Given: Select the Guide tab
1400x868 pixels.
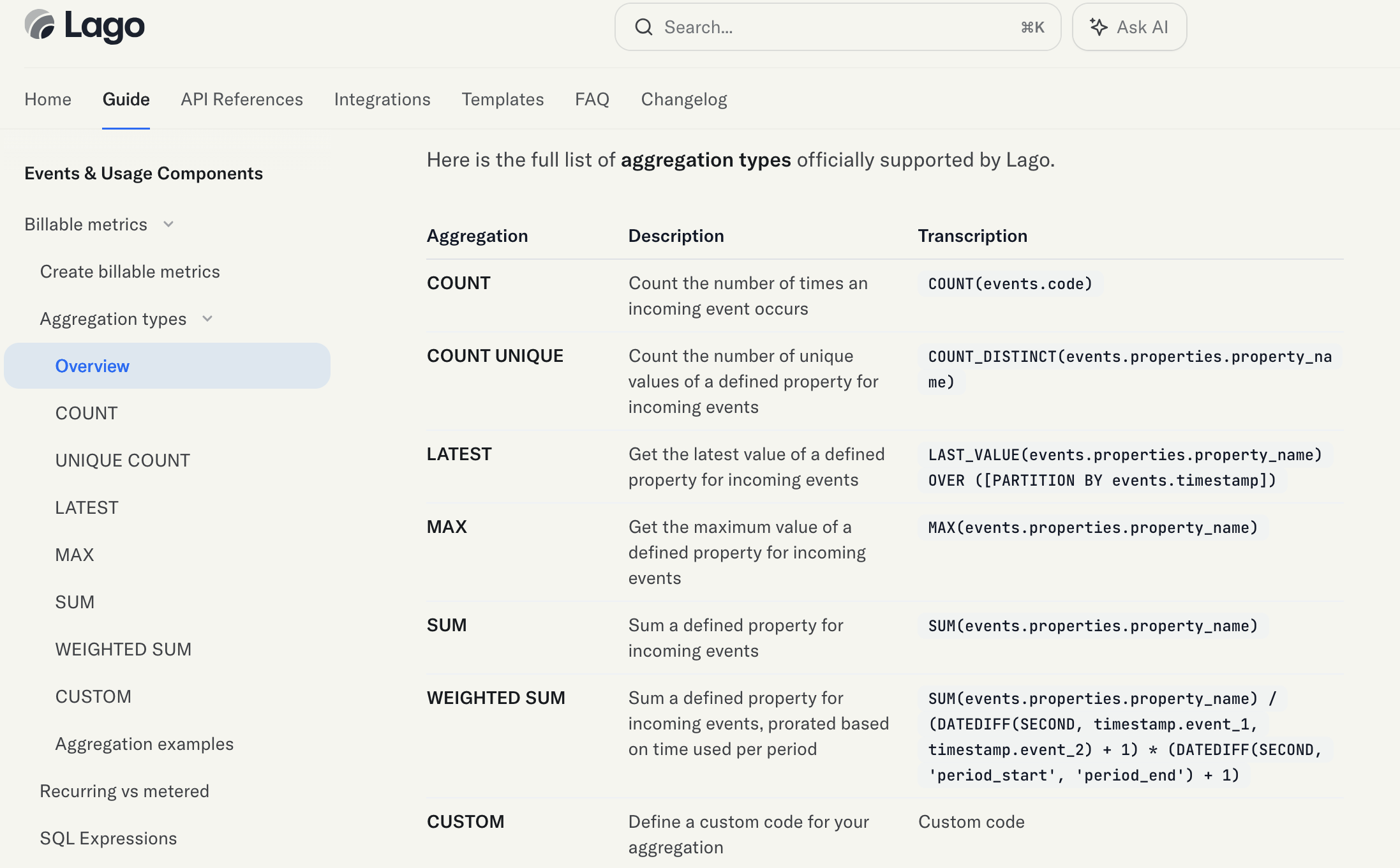Looking at the screenshot, I should click(x=126, y=99).
